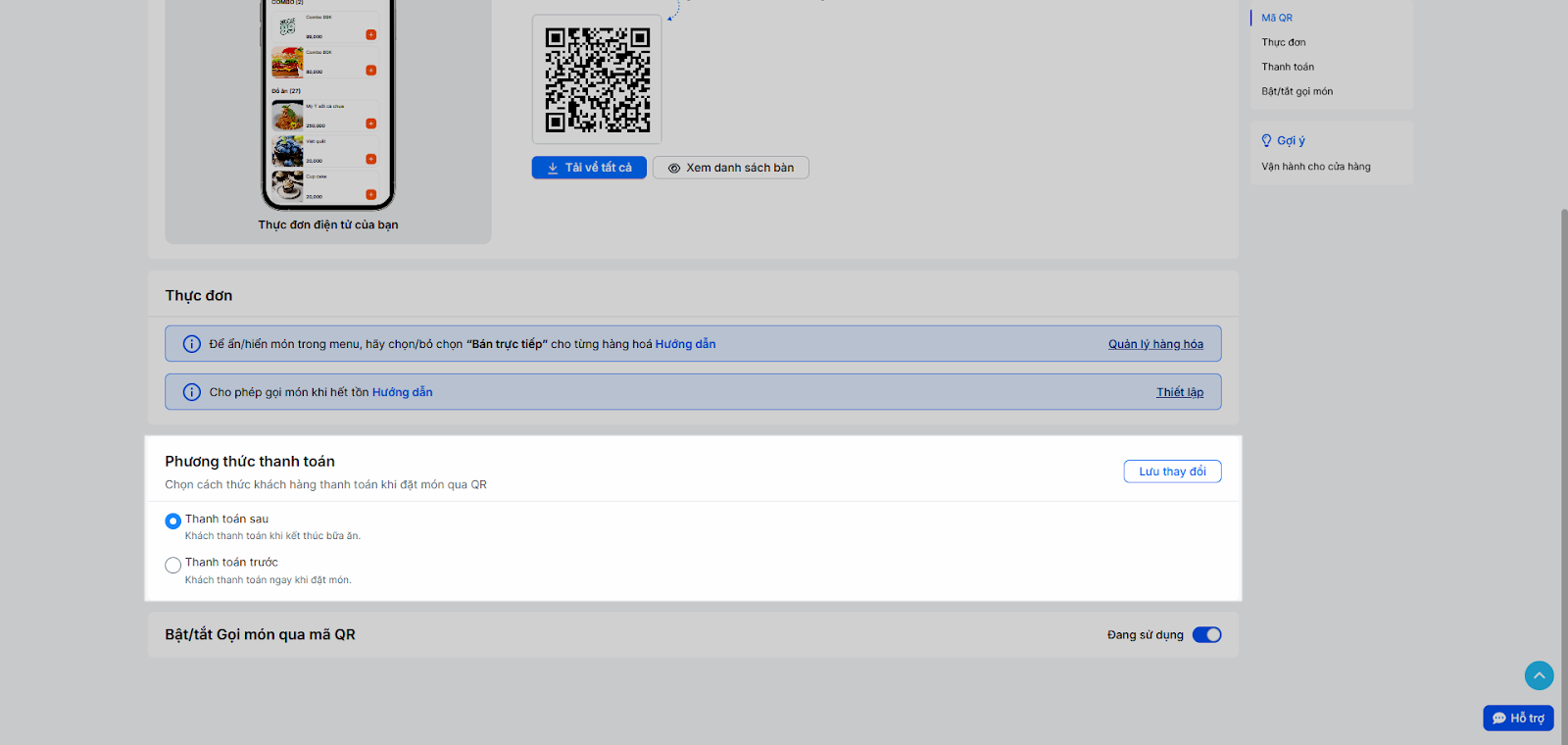Click the info icon in the Bán trực tiếp banner
This screenshot has height=745, width=1568.
(192, 344)
